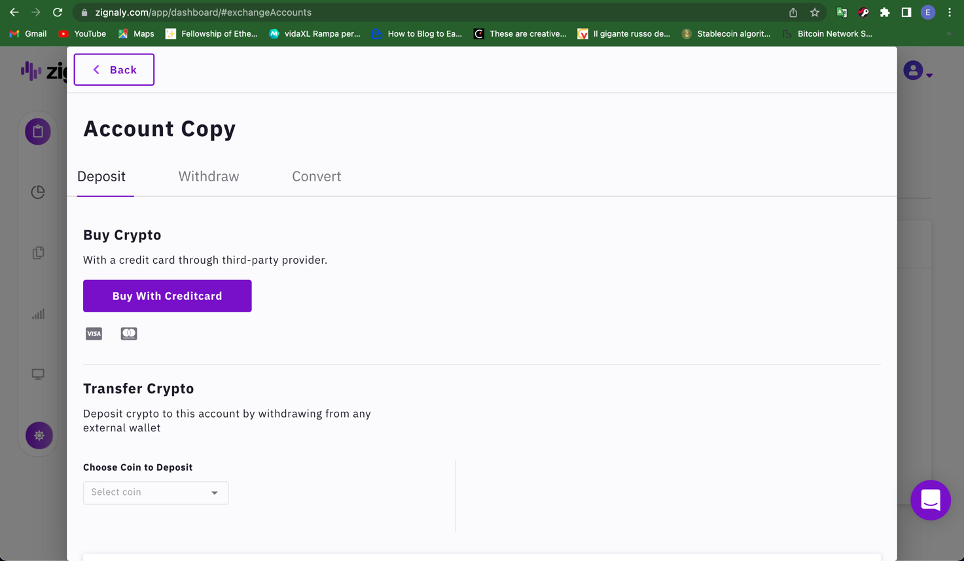964x562 pixels.
Task: Open the monitor sidebar icon
Action: click(38, 374)
